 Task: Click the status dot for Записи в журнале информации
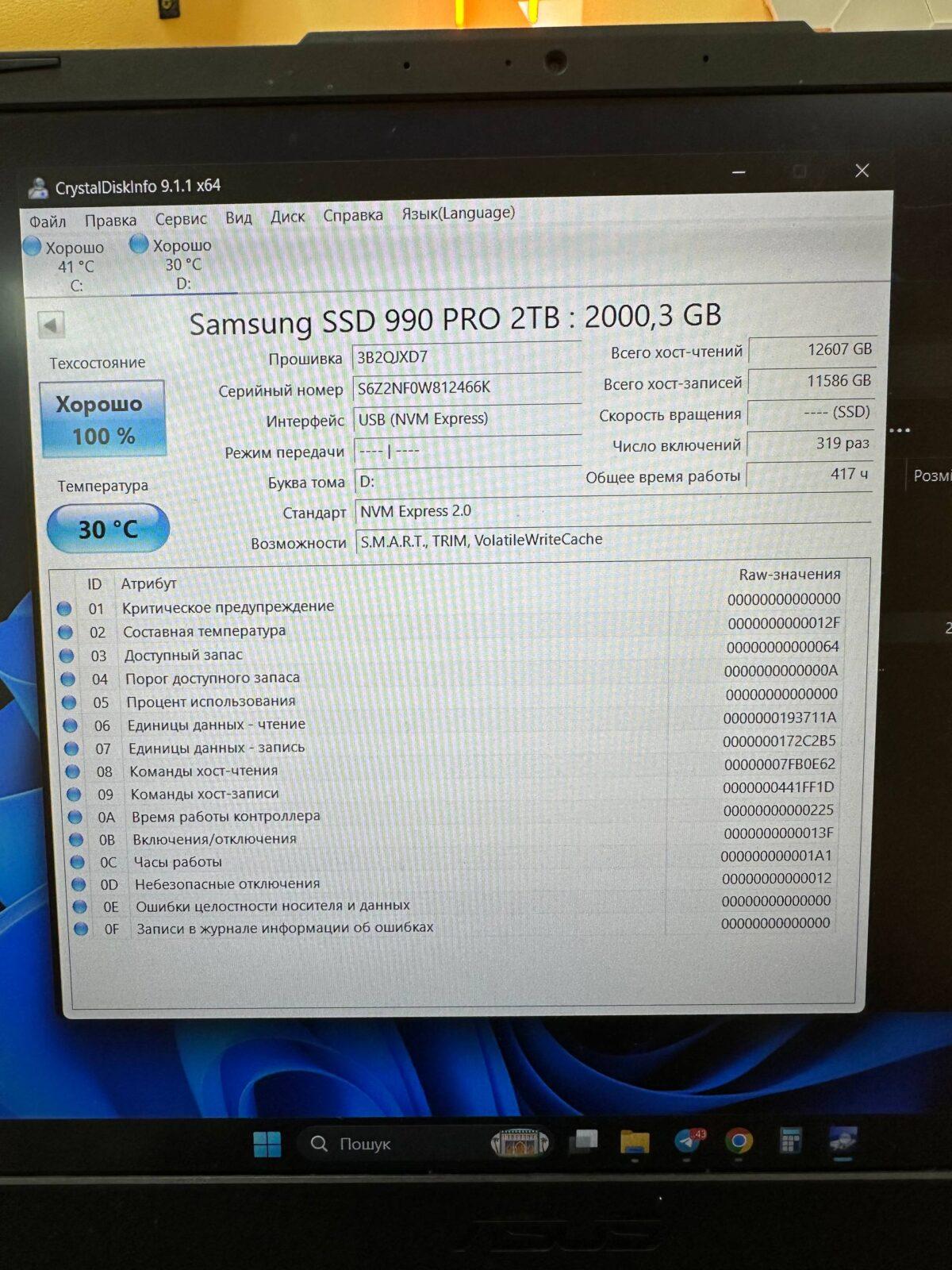coord(81,929)
